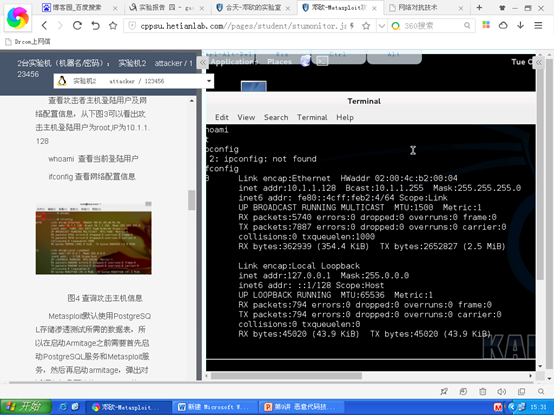554x415 pixels.
Task: Click the Ctrl key button
Action: [x=337, y=57]
